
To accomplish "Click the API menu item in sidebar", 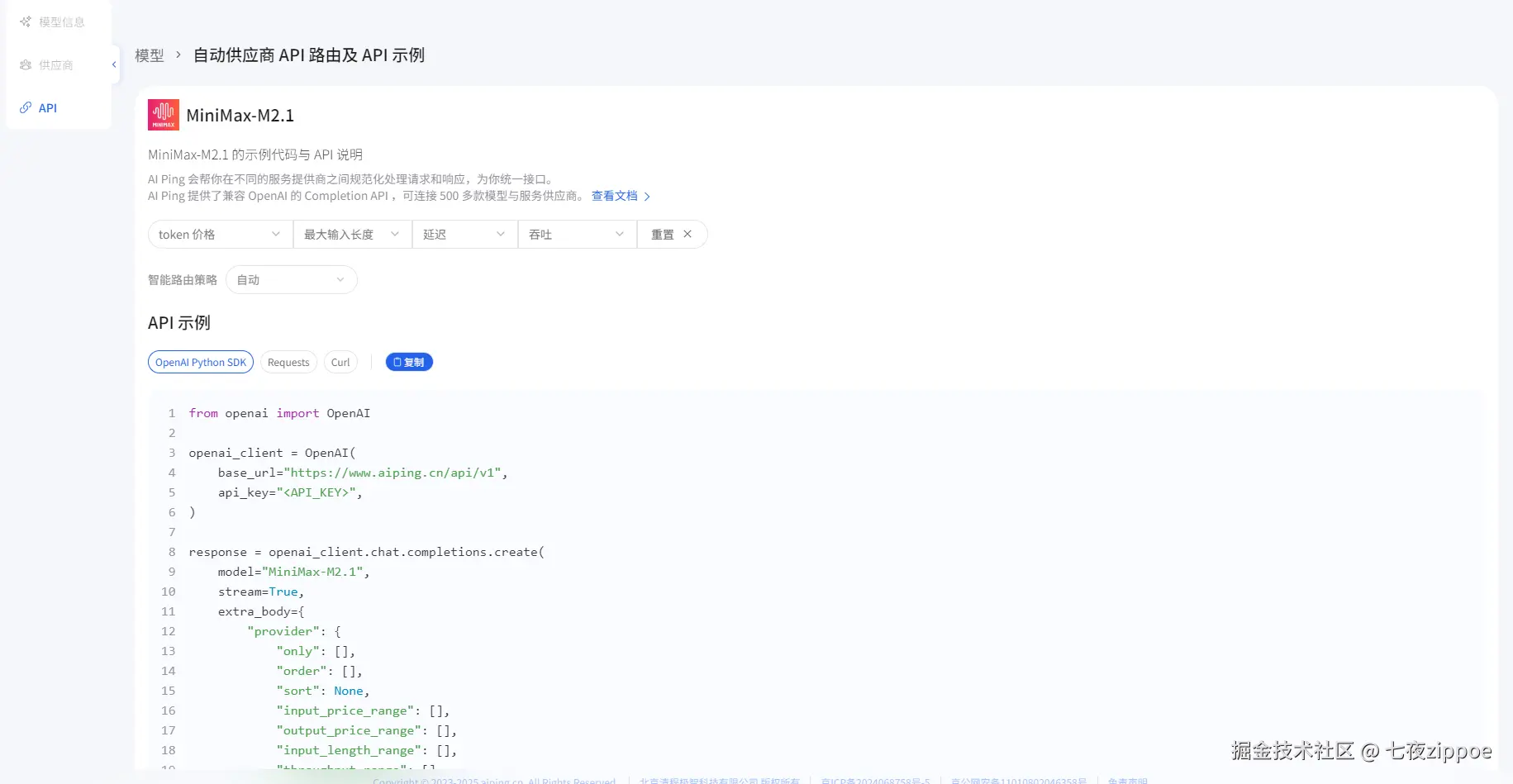I will (48, 108).
